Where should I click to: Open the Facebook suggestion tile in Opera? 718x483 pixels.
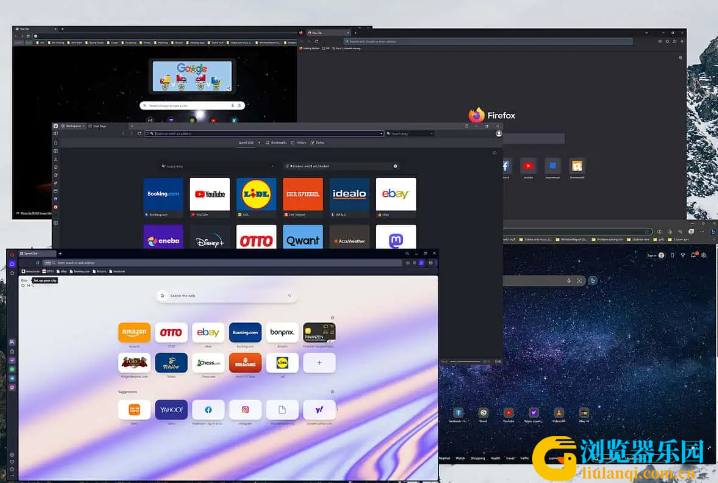click(x=208, y=410)
